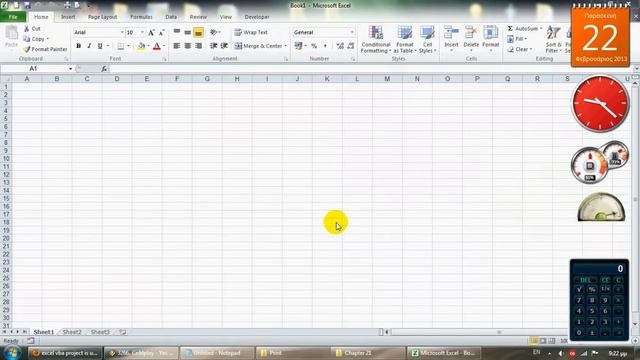Open Windows Start menu

[12, 353]
